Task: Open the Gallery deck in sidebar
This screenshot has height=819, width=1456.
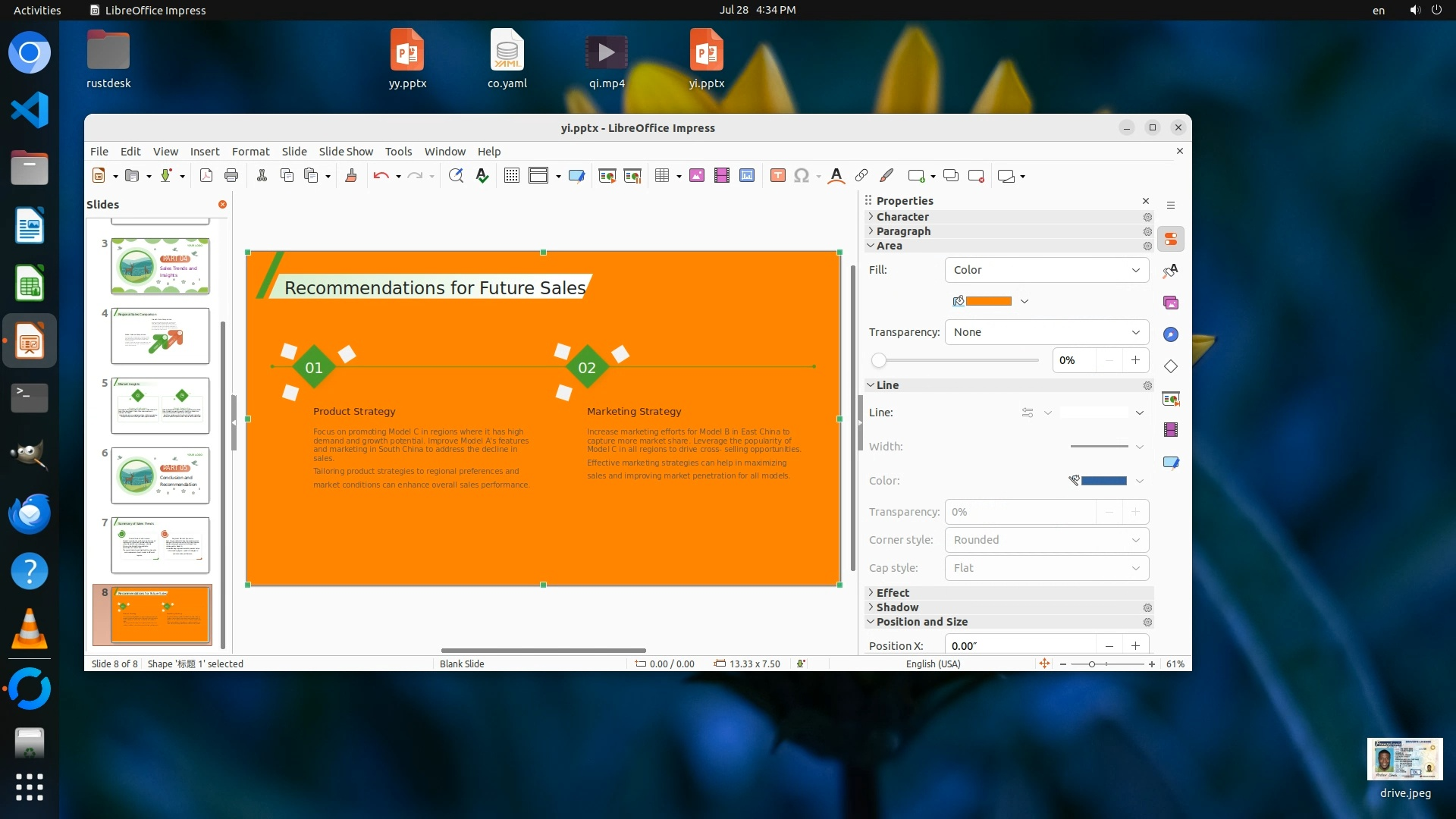Action: [1171, 303]
